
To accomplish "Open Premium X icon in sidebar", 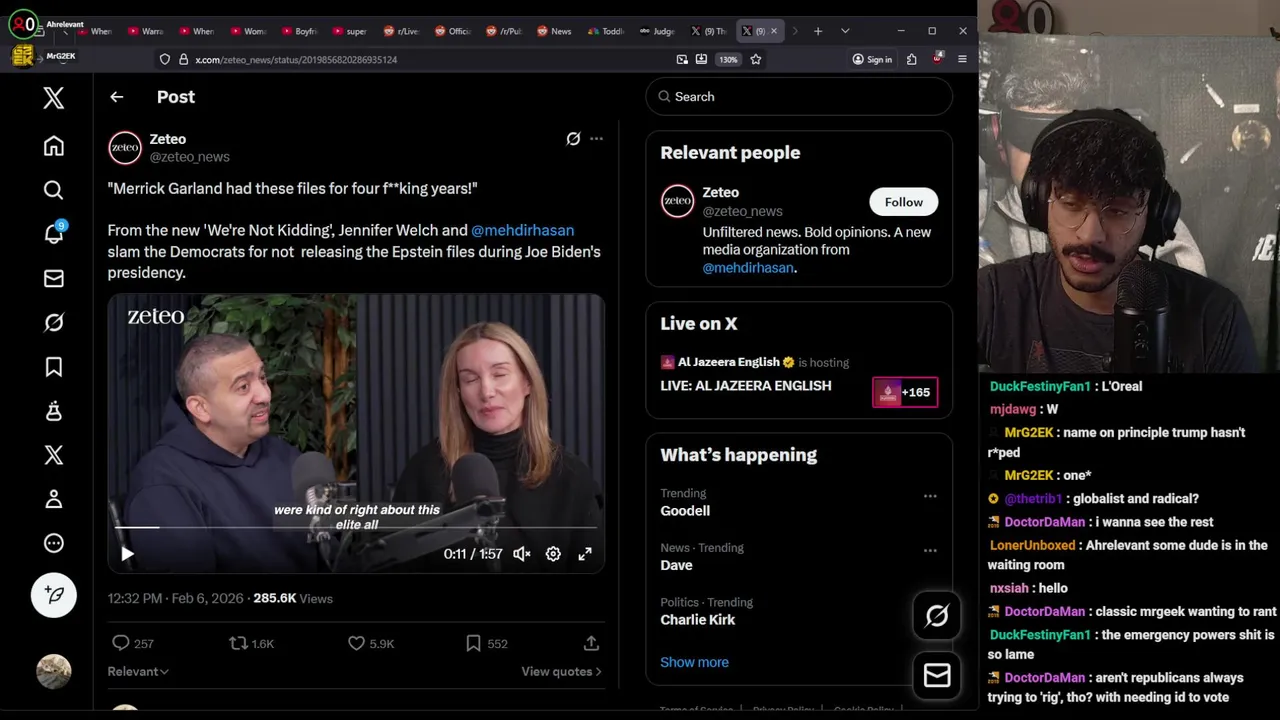I will click(54, 455).
